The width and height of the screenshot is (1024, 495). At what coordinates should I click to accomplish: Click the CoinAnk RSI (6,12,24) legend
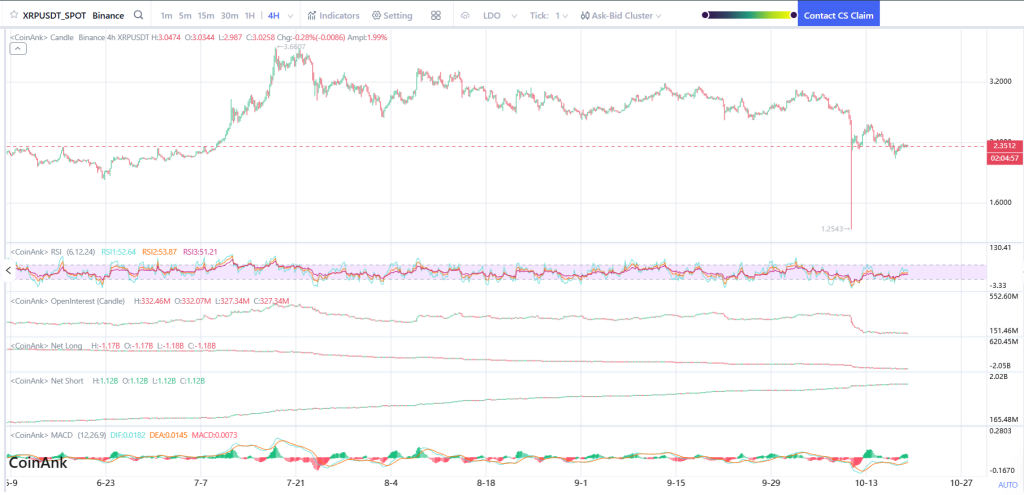click(x=53, y=251)
